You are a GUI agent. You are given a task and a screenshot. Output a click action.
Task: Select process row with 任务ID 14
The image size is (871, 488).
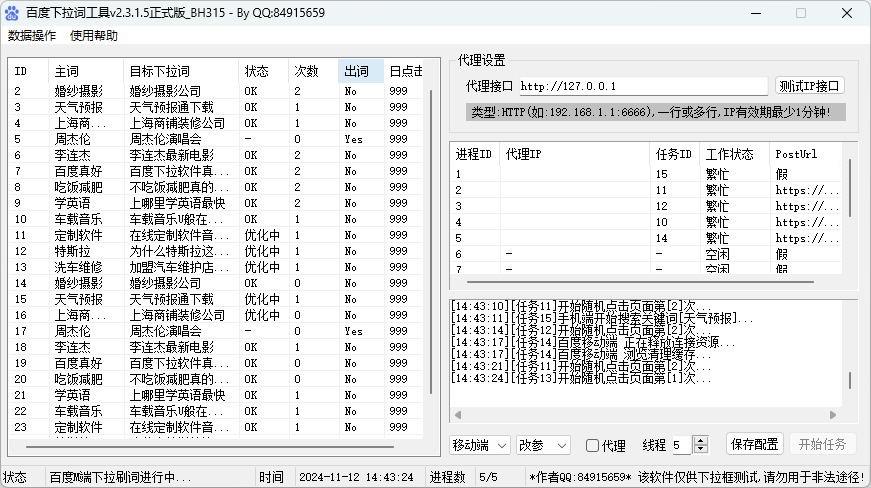647,239
